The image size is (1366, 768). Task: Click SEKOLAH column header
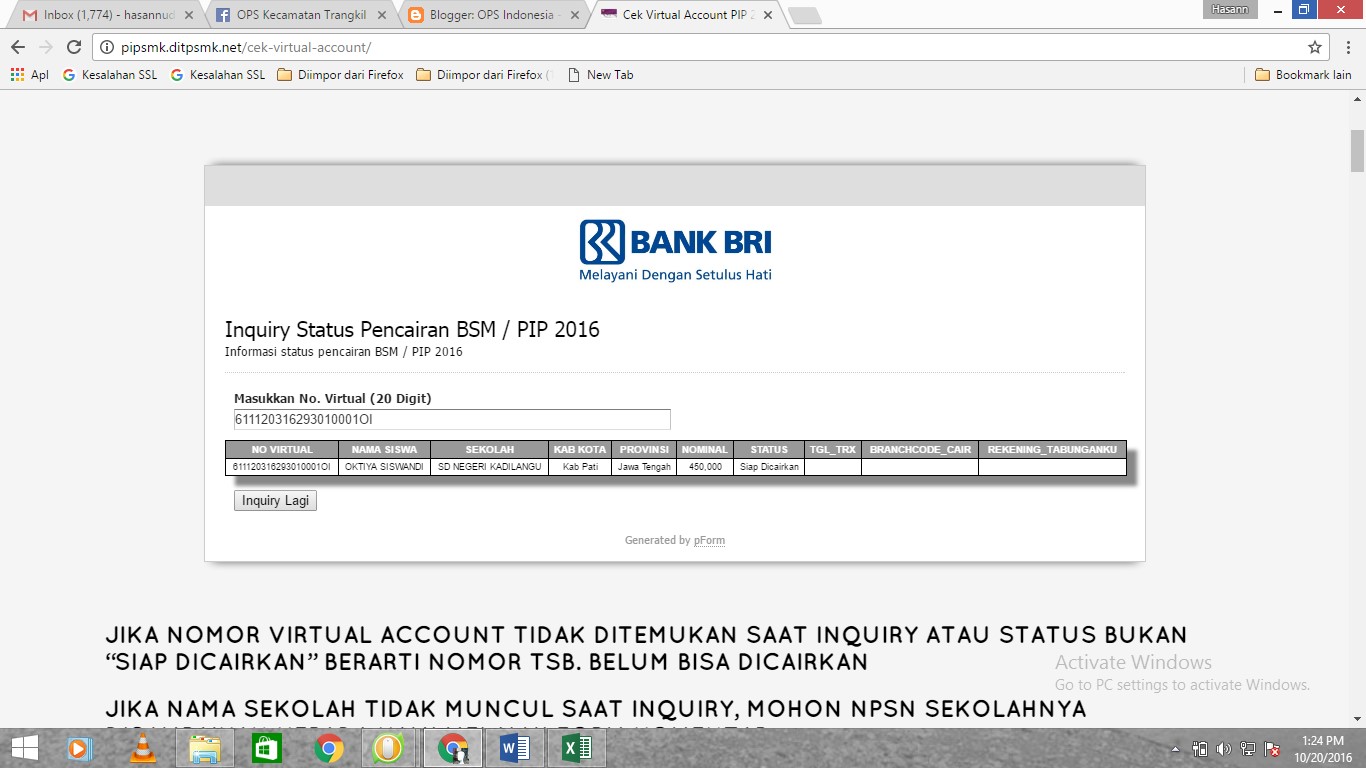click(x=490, y=450)
